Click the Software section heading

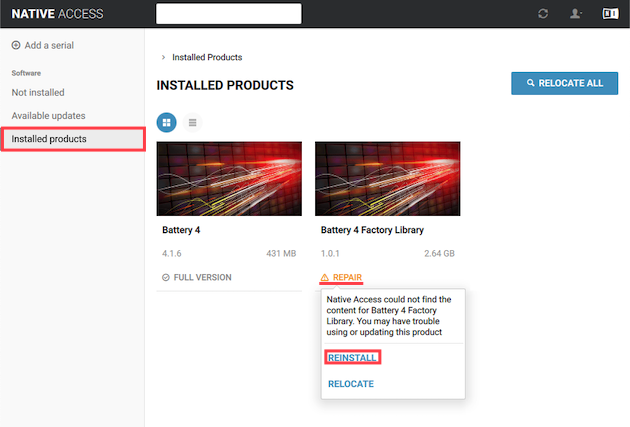coord(26,73)
